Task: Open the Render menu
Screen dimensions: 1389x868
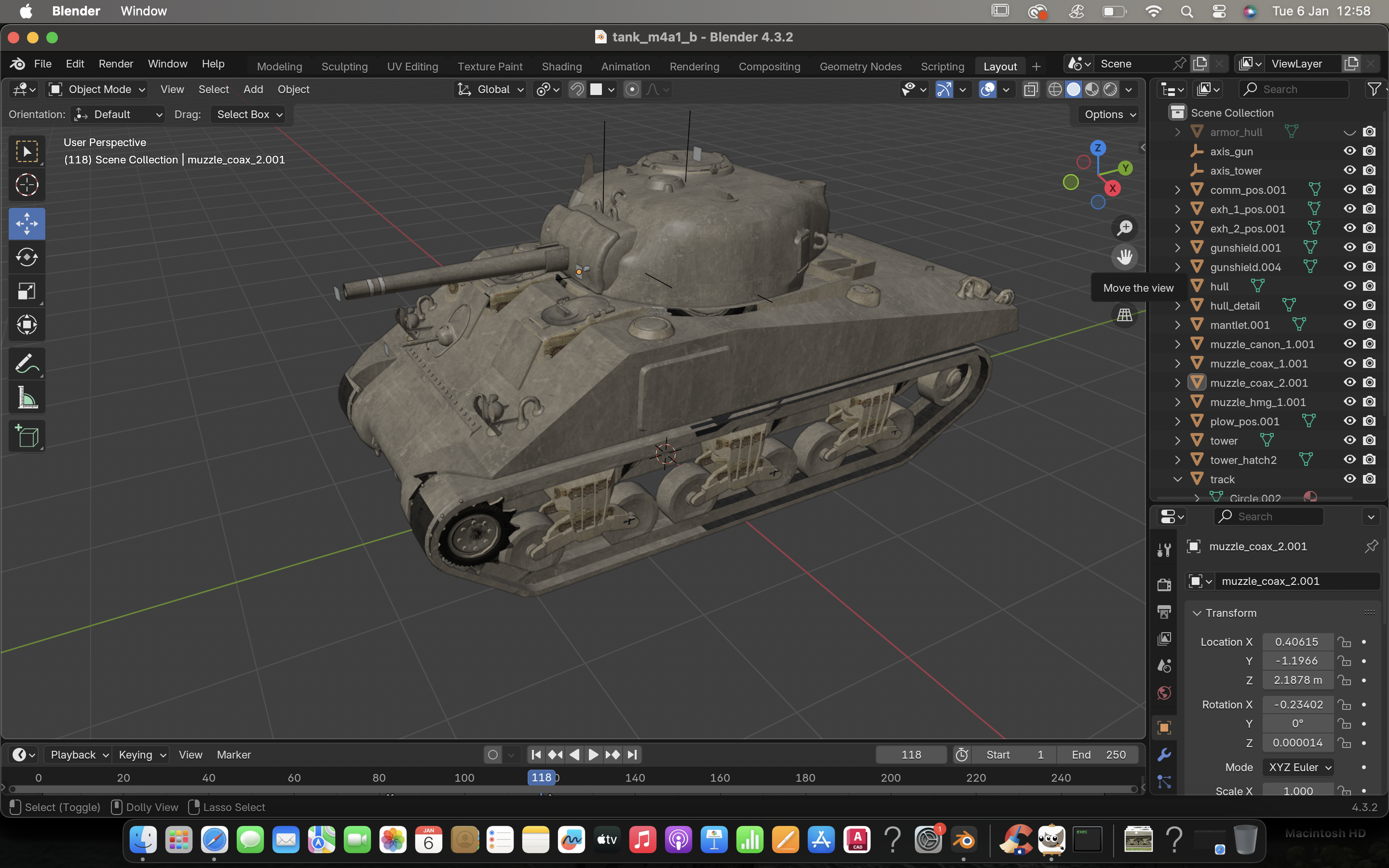Action: pyautogui.click(x=116, y=64)
